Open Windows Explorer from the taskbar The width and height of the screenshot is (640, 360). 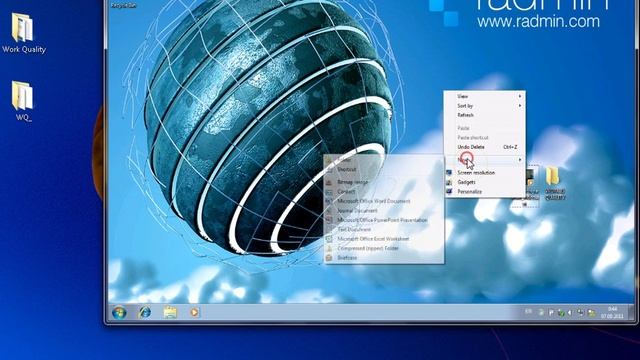[170, 313]
